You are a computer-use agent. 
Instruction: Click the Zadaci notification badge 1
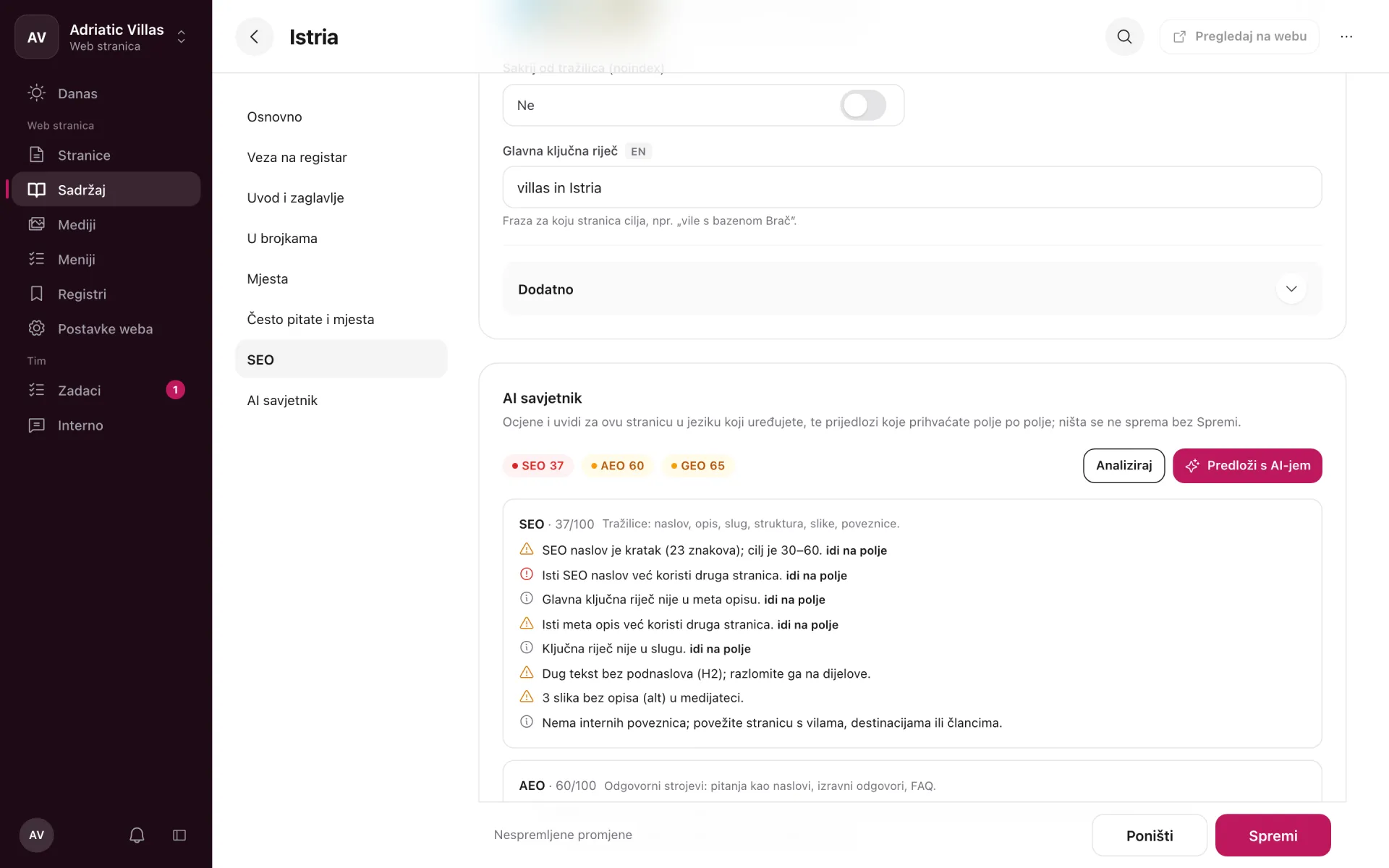(175, 390)
